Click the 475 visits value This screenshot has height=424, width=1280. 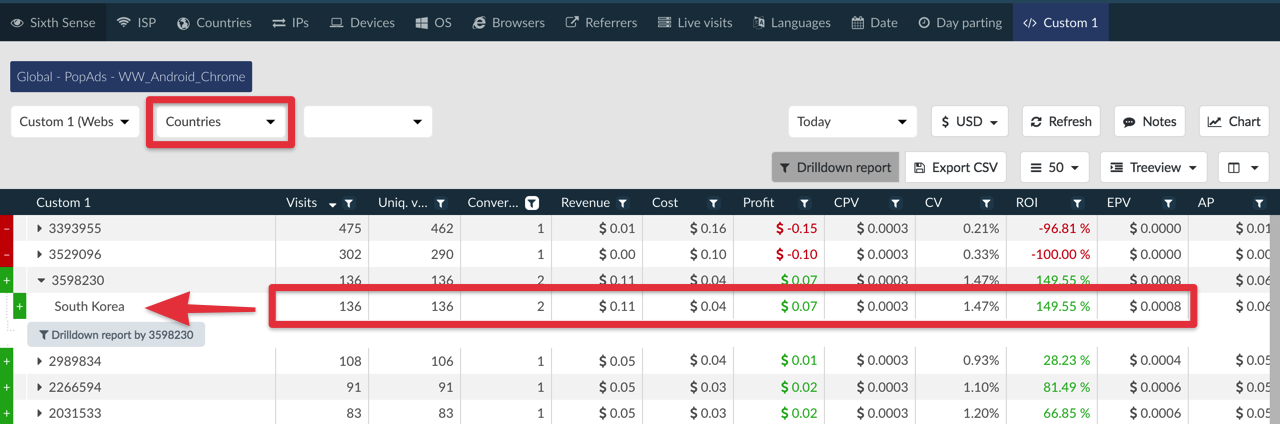(349, 228)
